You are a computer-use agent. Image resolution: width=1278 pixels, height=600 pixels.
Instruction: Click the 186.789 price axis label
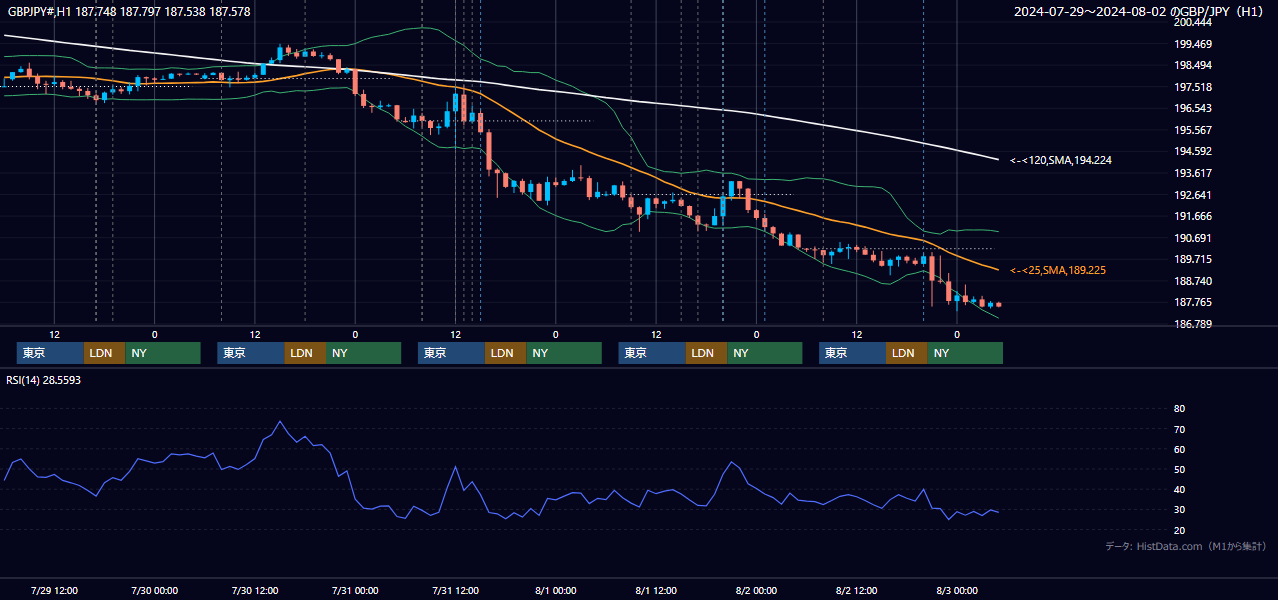point(1193,324)
